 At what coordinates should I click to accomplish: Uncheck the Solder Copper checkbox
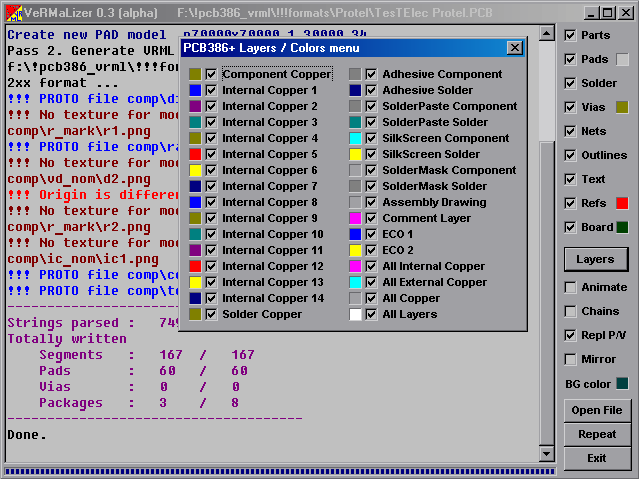click(211, 314)
